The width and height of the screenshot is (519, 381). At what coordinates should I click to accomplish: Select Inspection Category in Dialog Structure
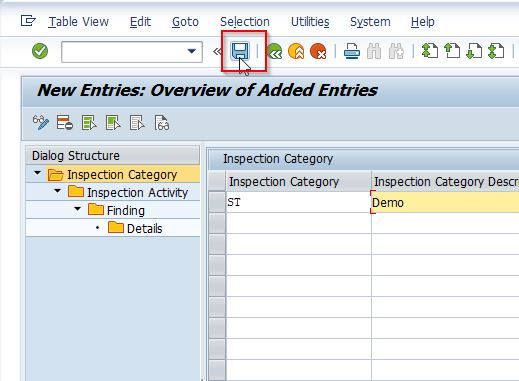(x=122, y=175)
